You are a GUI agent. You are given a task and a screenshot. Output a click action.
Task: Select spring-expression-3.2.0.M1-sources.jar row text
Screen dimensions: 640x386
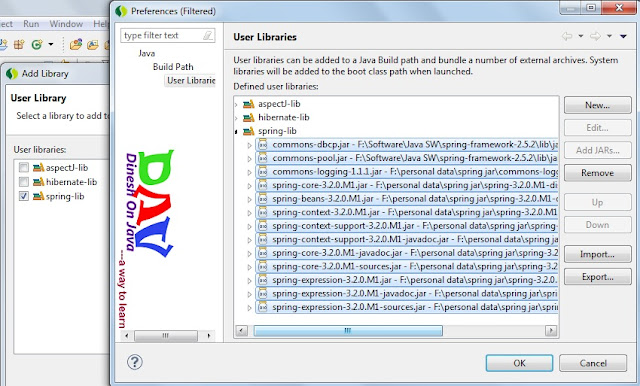[415, 307]
